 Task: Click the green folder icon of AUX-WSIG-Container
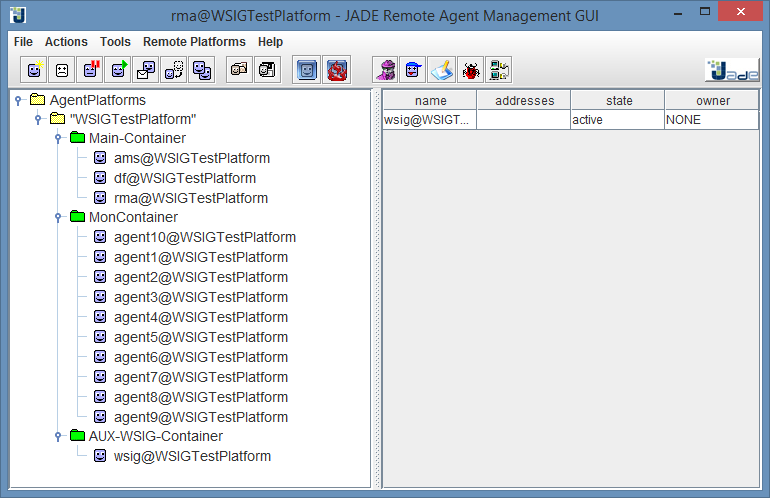coord(78,435)
